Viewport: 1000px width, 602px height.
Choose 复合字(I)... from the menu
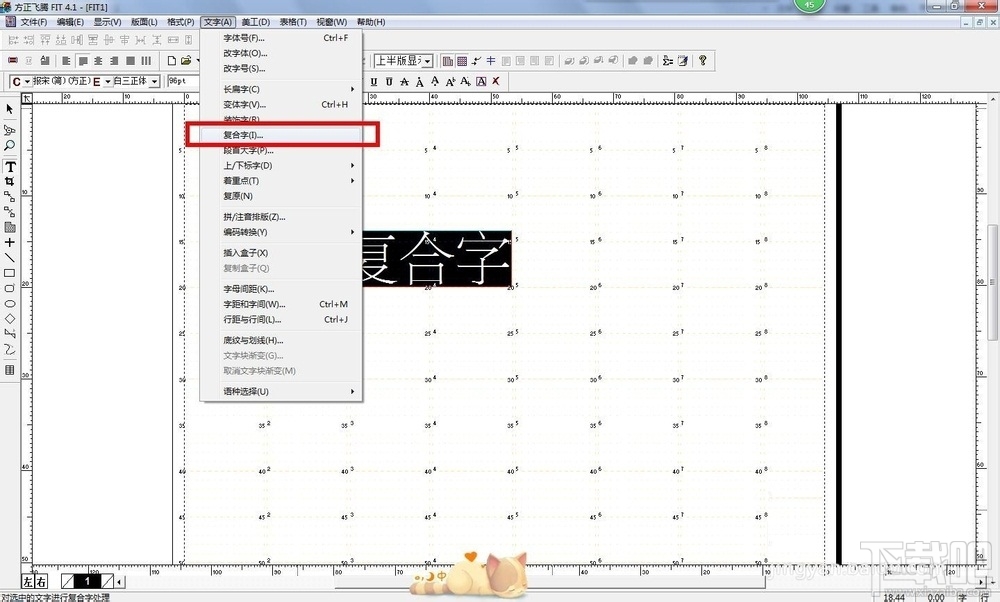pyautogui.click(x=281, y=135)
